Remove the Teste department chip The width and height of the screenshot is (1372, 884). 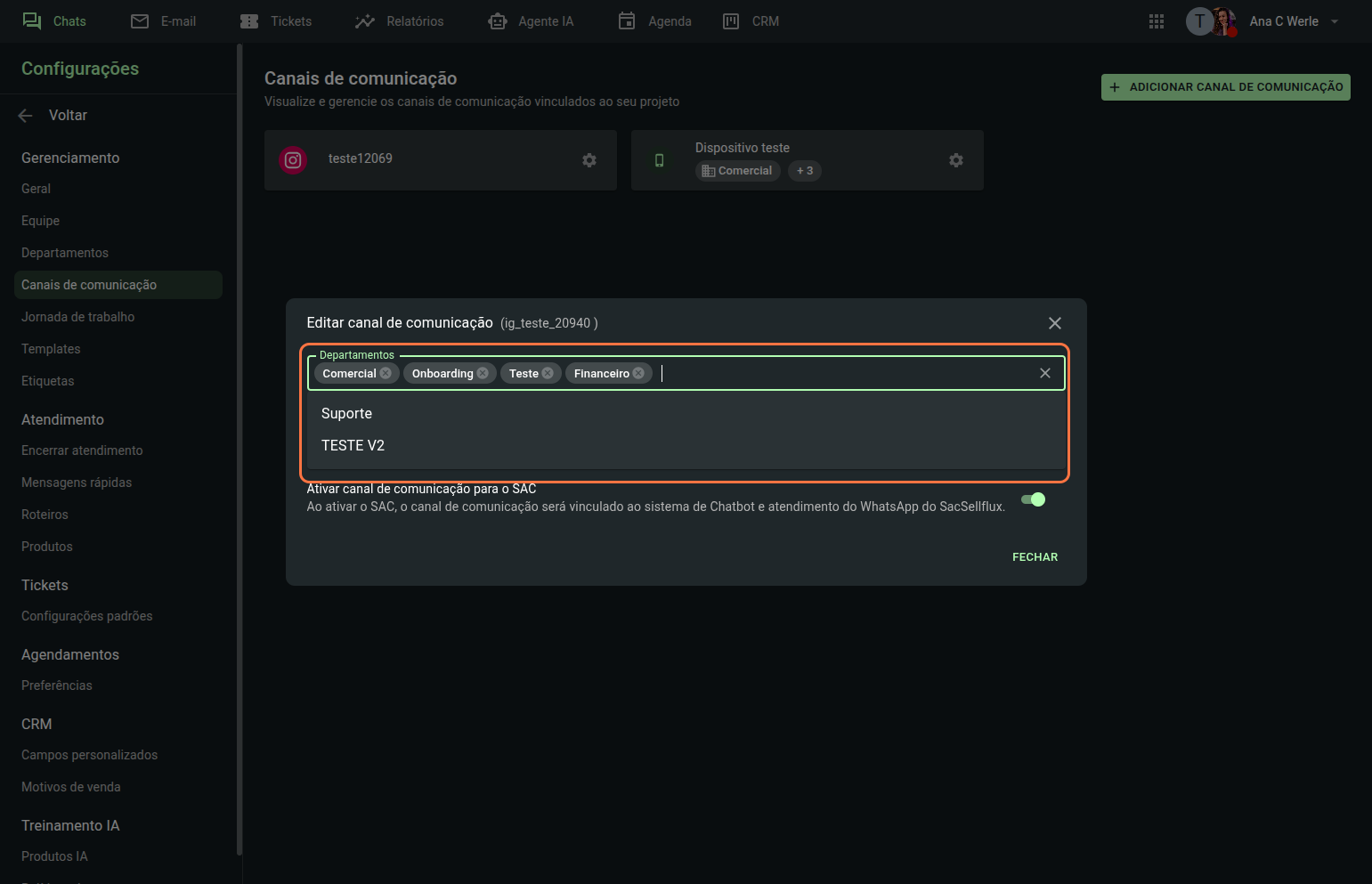tap(548, 374)
